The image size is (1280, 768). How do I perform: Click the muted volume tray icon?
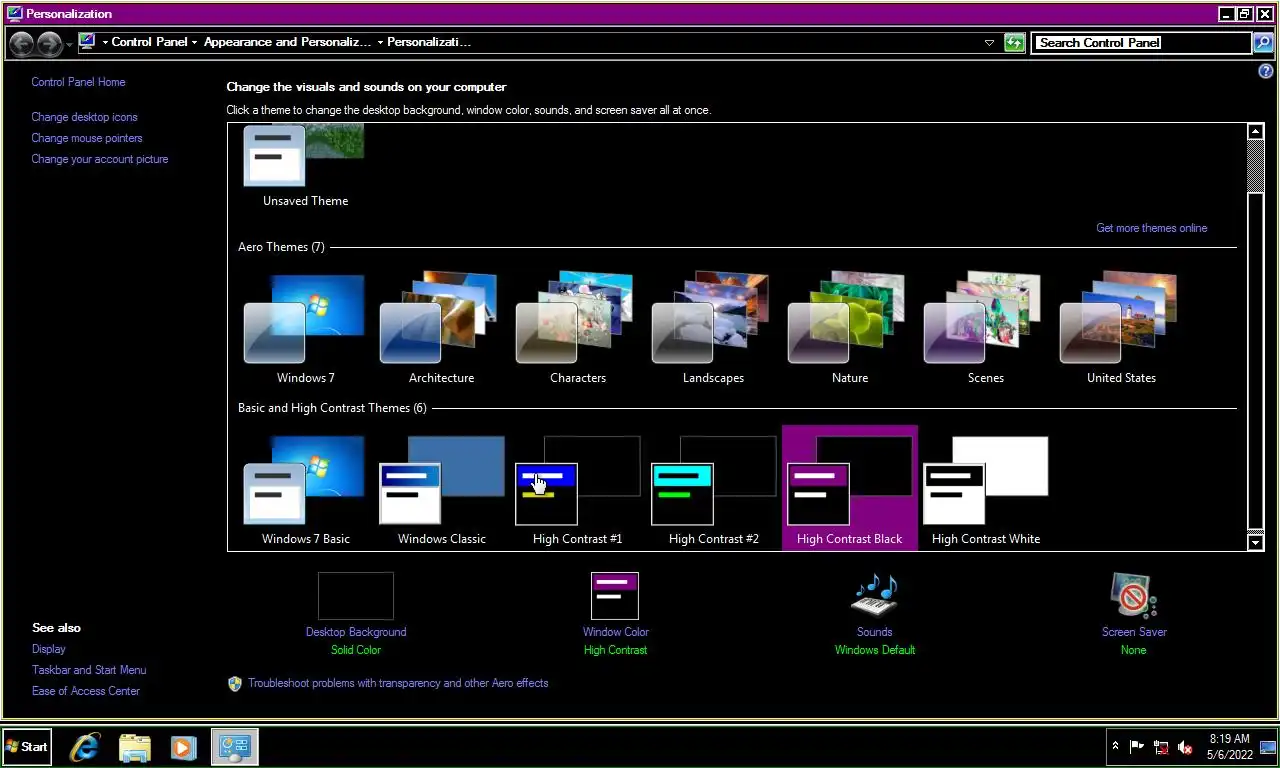[1185, 746]
